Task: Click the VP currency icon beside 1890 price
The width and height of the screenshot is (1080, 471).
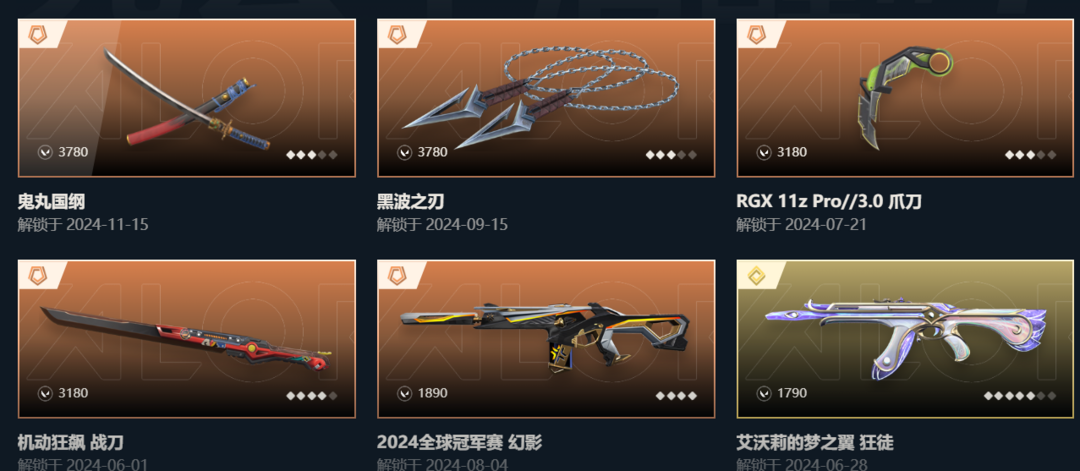Action: [x=404, y=394]
